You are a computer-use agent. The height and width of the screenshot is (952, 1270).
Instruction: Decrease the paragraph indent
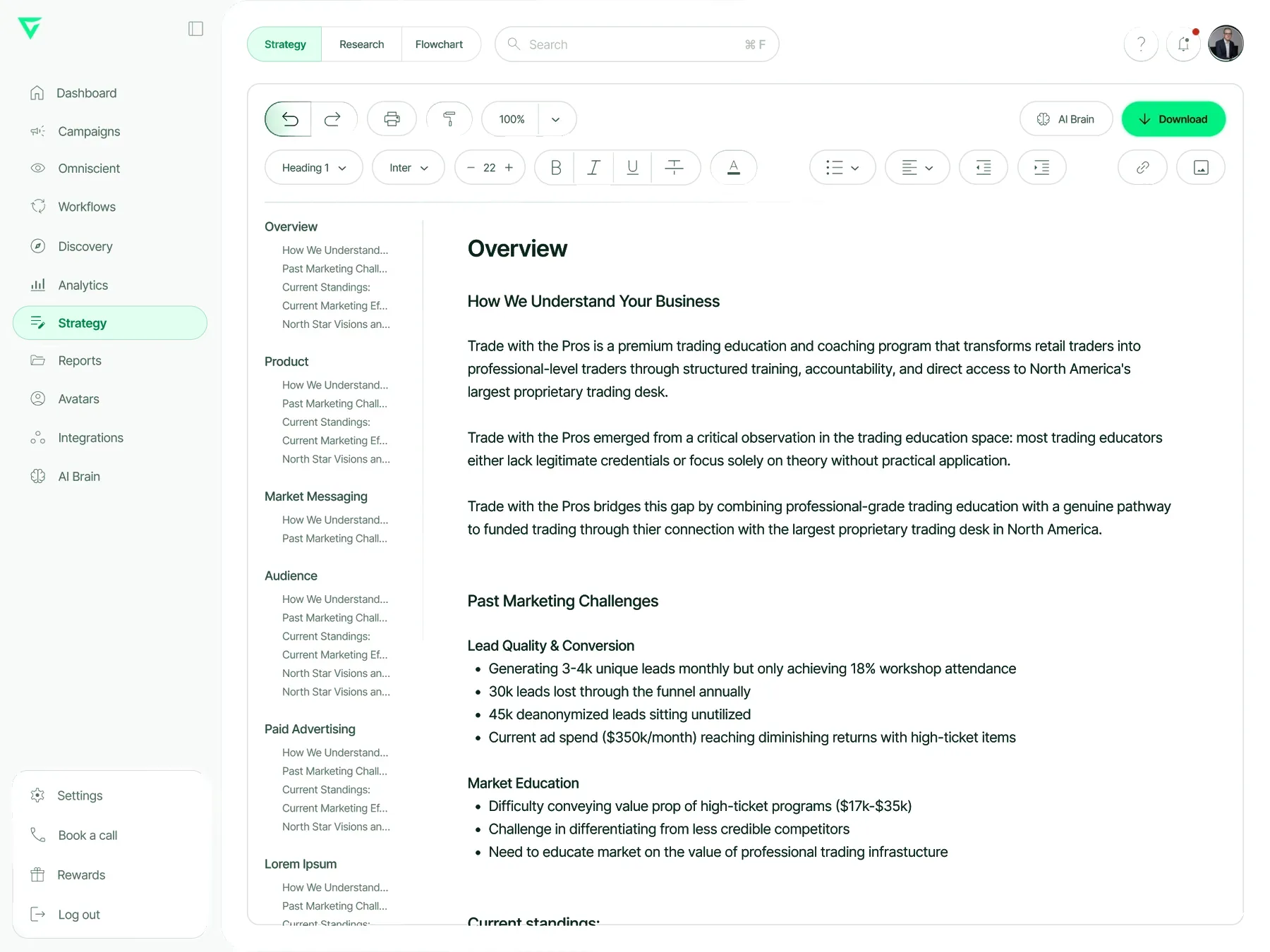(984, 168)
